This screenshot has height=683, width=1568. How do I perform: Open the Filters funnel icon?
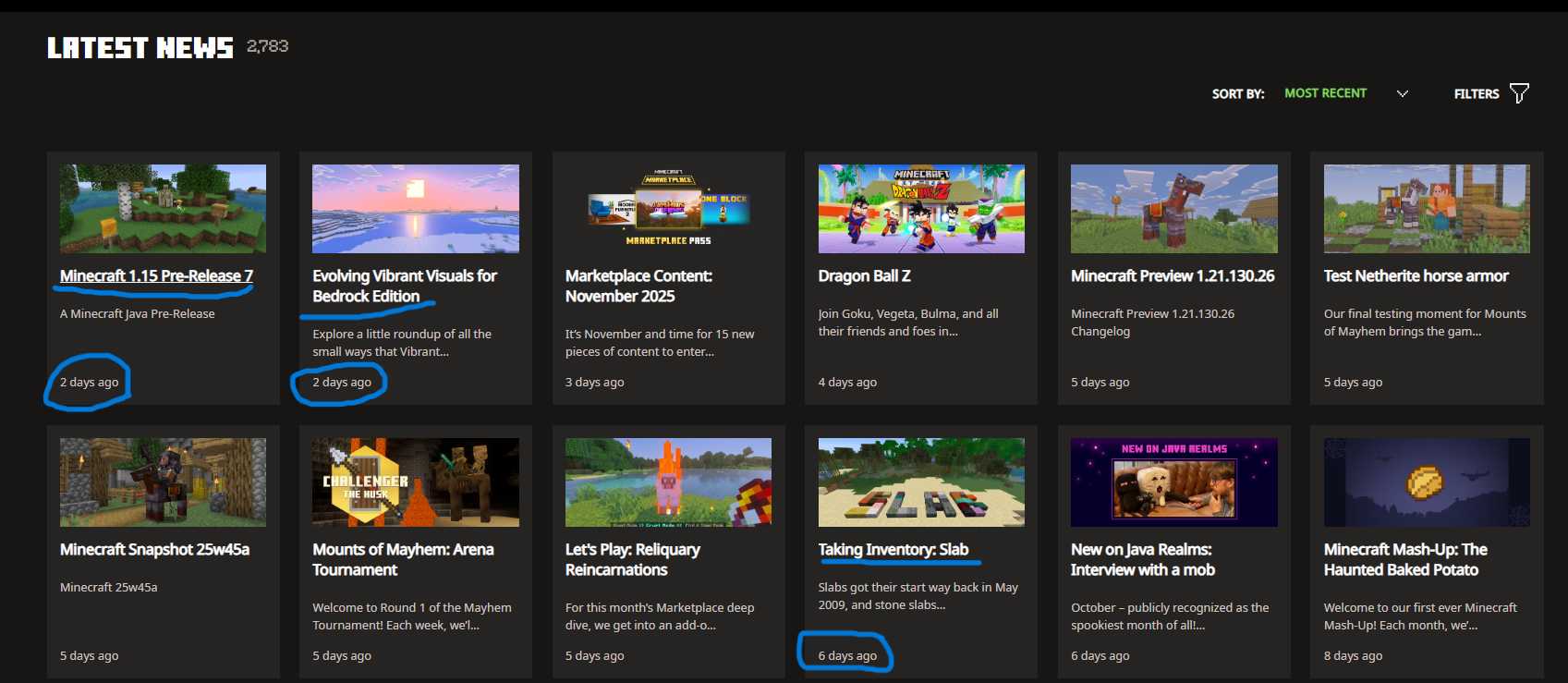(1518, 93)
